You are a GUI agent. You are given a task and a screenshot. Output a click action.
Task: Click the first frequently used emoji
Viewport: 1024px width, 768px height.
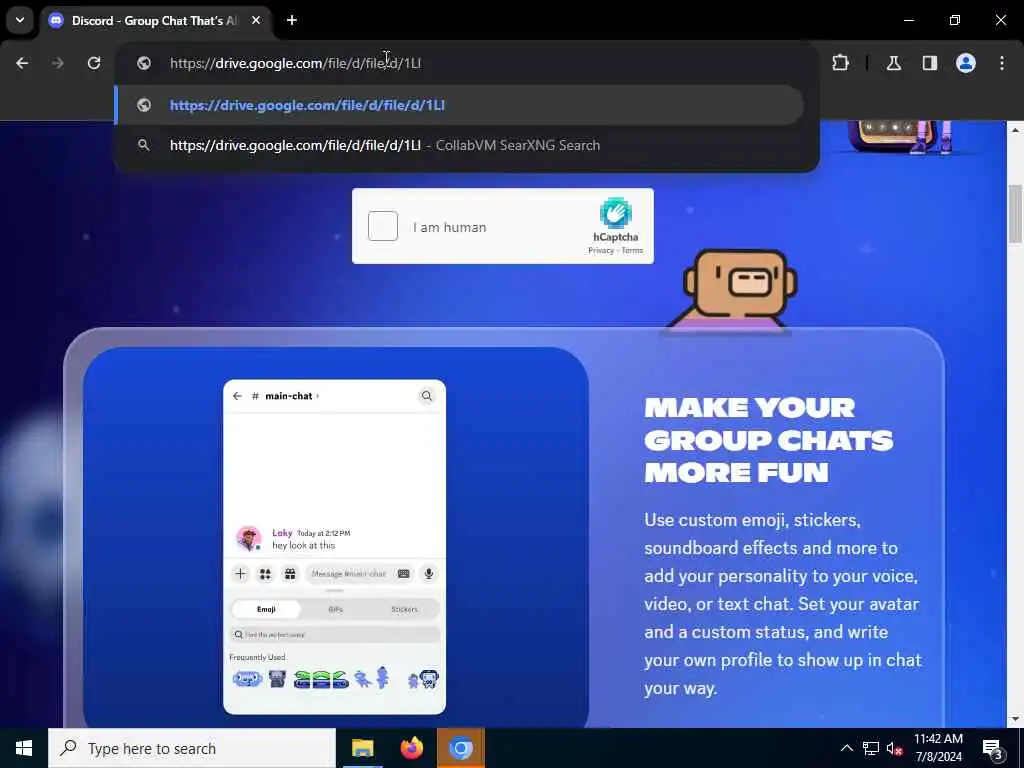247,679
